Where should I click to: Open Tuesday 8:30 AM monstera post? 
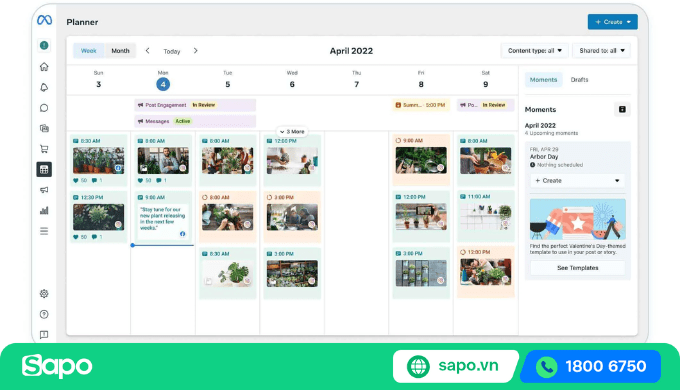click(x=227, y=273)
